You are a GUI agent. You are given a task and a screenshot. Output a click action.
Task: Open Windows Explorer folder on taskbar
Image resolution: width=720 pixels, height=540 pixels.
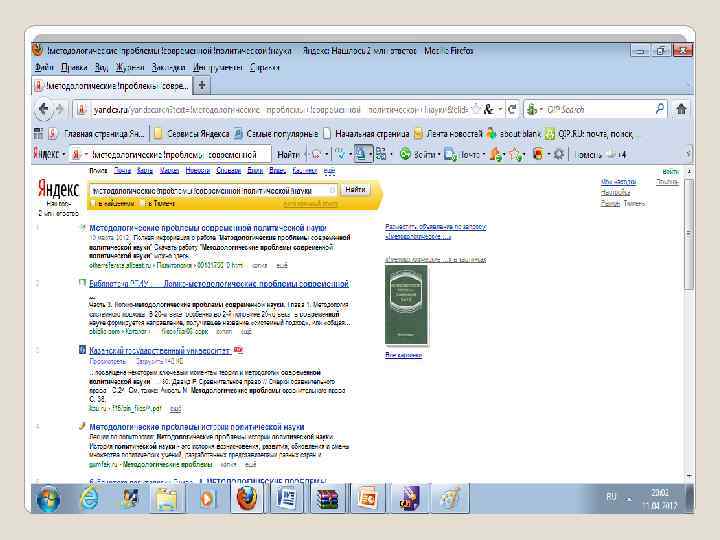[166, 498]
